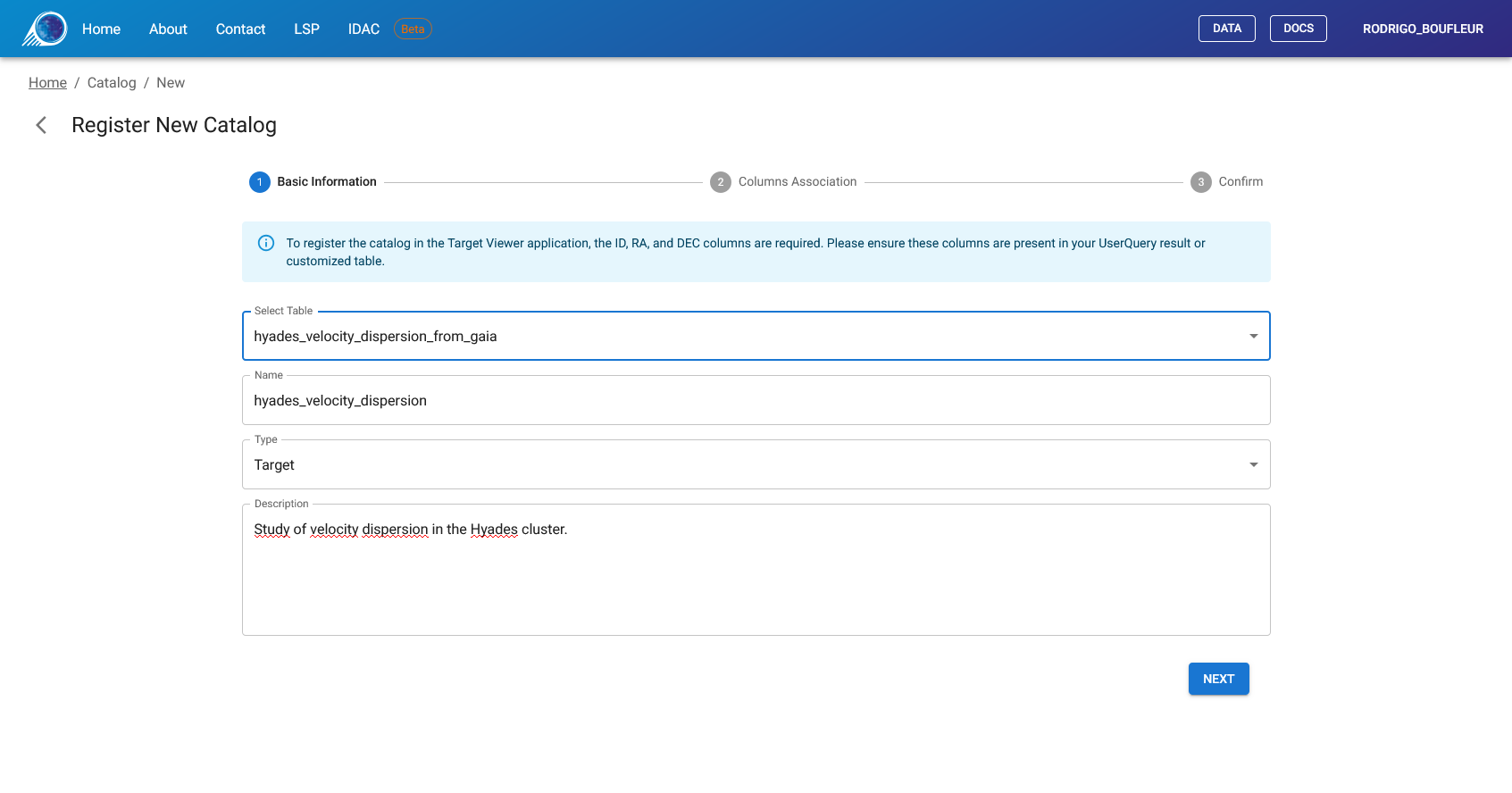Screen dimensions: 1512x793
Task: Click the NEXT button
Action: 1218,679
